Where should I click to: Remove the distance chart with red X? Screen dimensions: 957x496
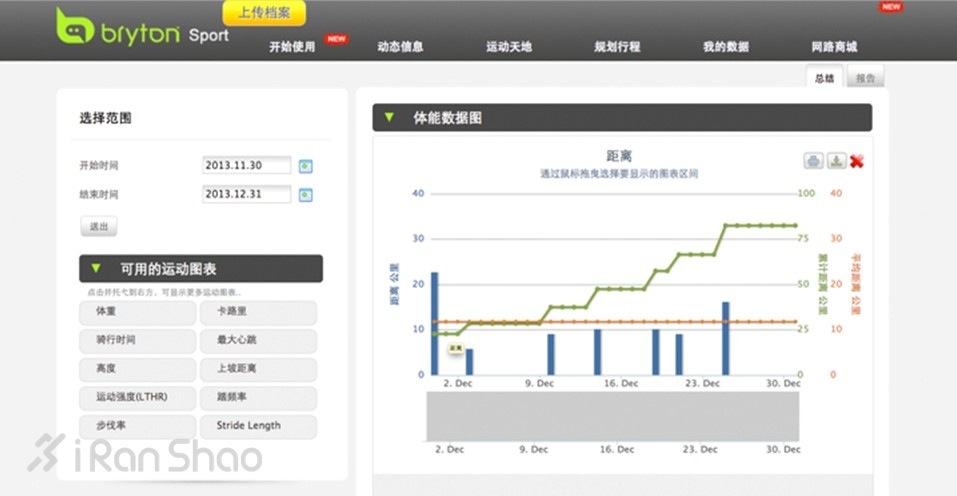tap(857, 162)
